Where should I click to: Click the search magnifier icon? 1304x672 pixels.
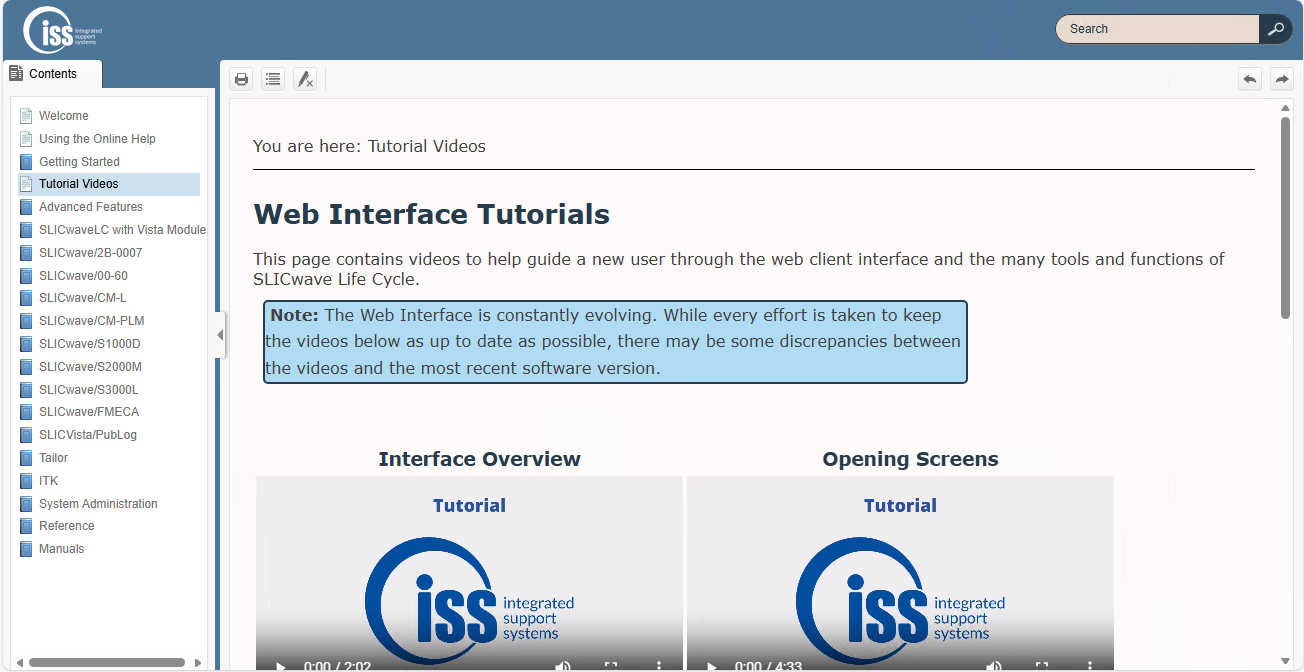pos(1275,29)
